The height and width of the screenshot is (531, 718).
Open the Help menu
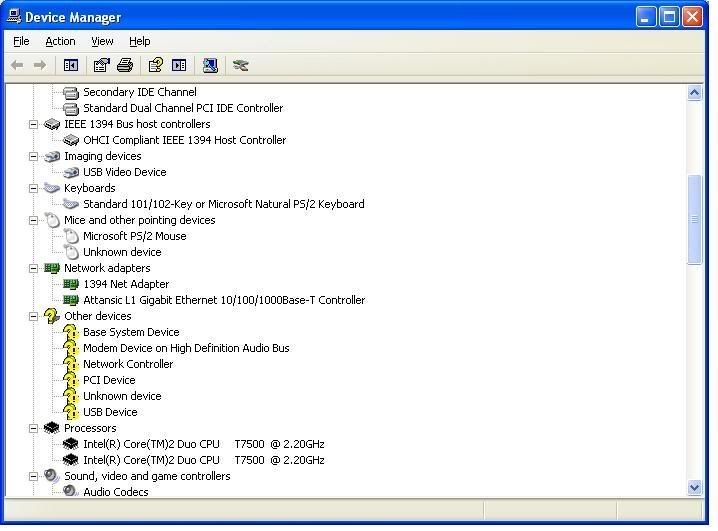point(140,41)
